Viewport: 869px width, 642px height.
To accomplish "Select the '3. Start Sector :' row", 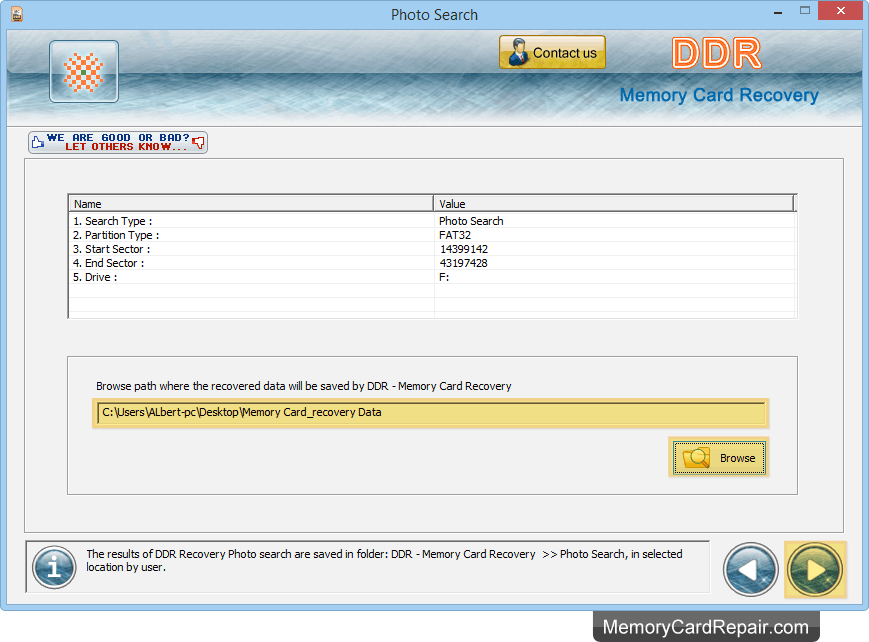I will 432,249.
